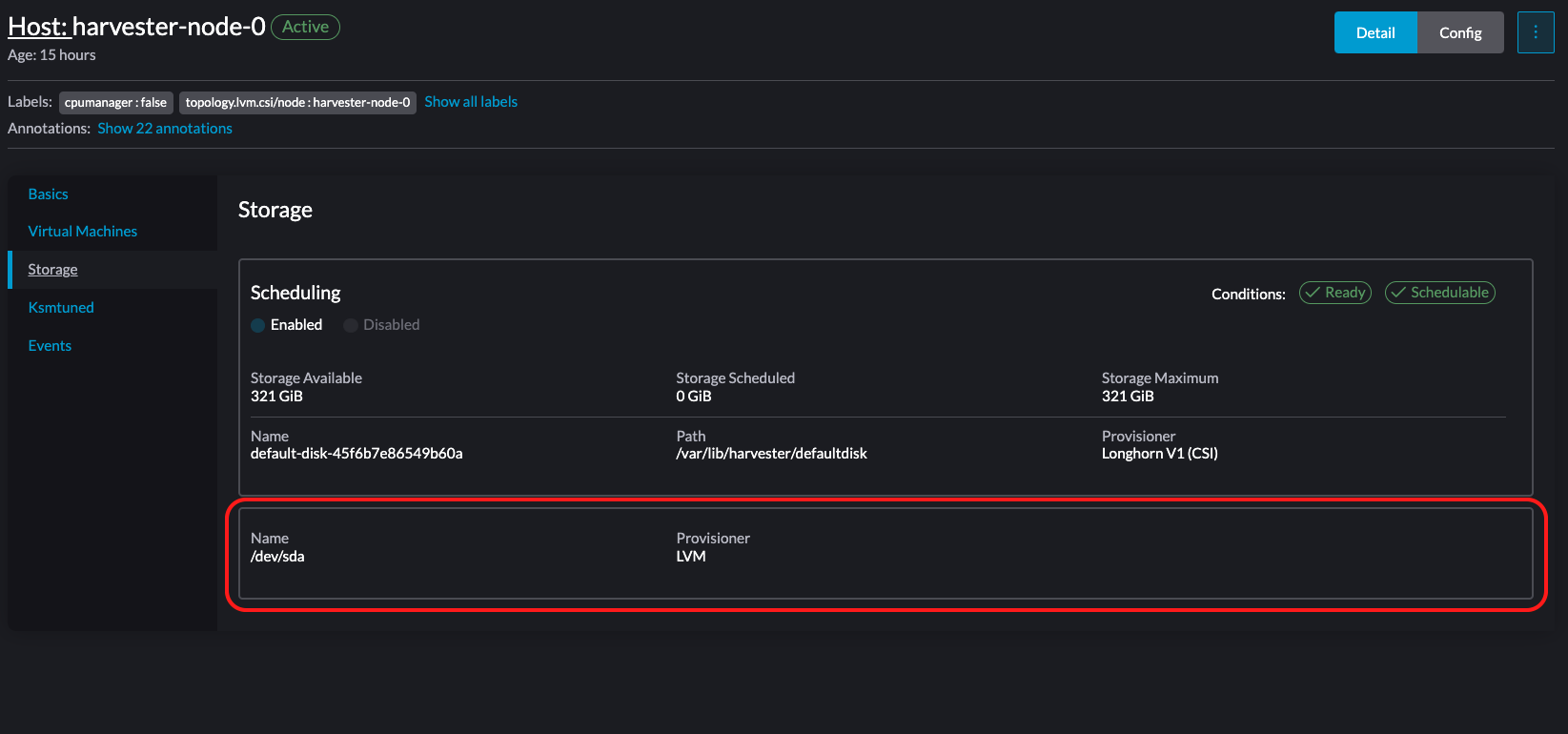Click the /var/lib/harvester/defaultdisk path text
This screenshot has height=734, width=1568.
(771, 454)
